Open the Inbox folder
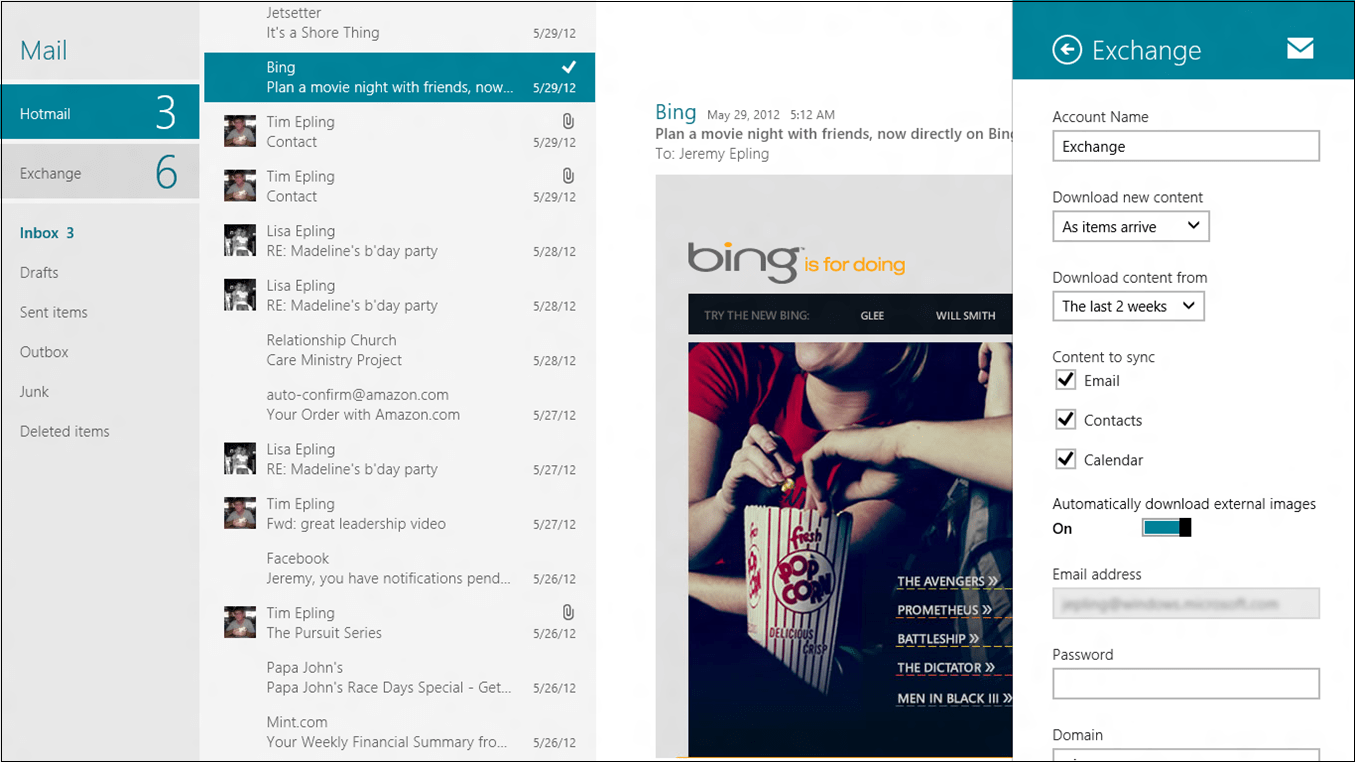This screenshot has width=1355, height=762. pos(47,233)
